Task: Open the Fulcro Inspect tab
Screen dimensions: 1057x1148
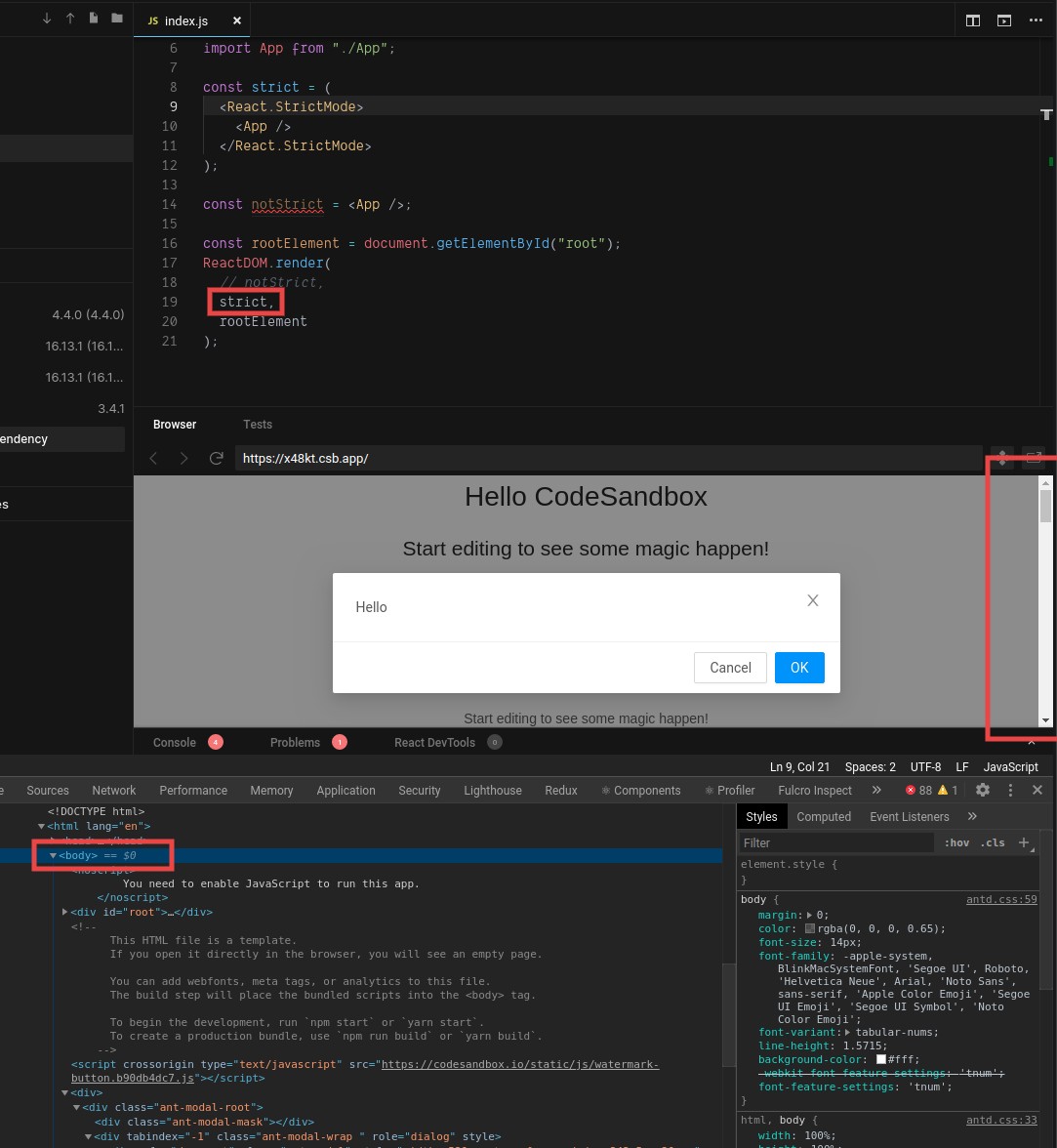Action: 815,791
